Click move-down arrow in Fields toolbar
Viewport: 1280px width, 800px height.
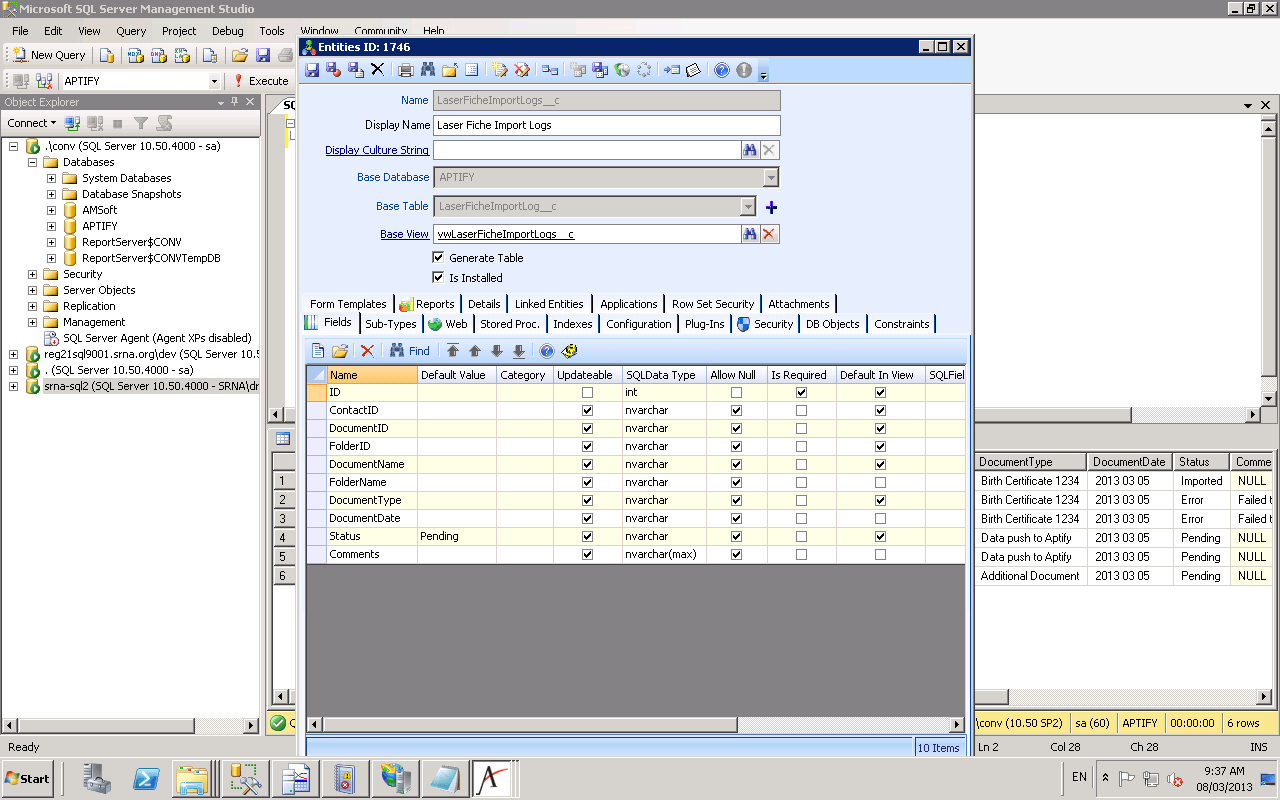[497, 351]
